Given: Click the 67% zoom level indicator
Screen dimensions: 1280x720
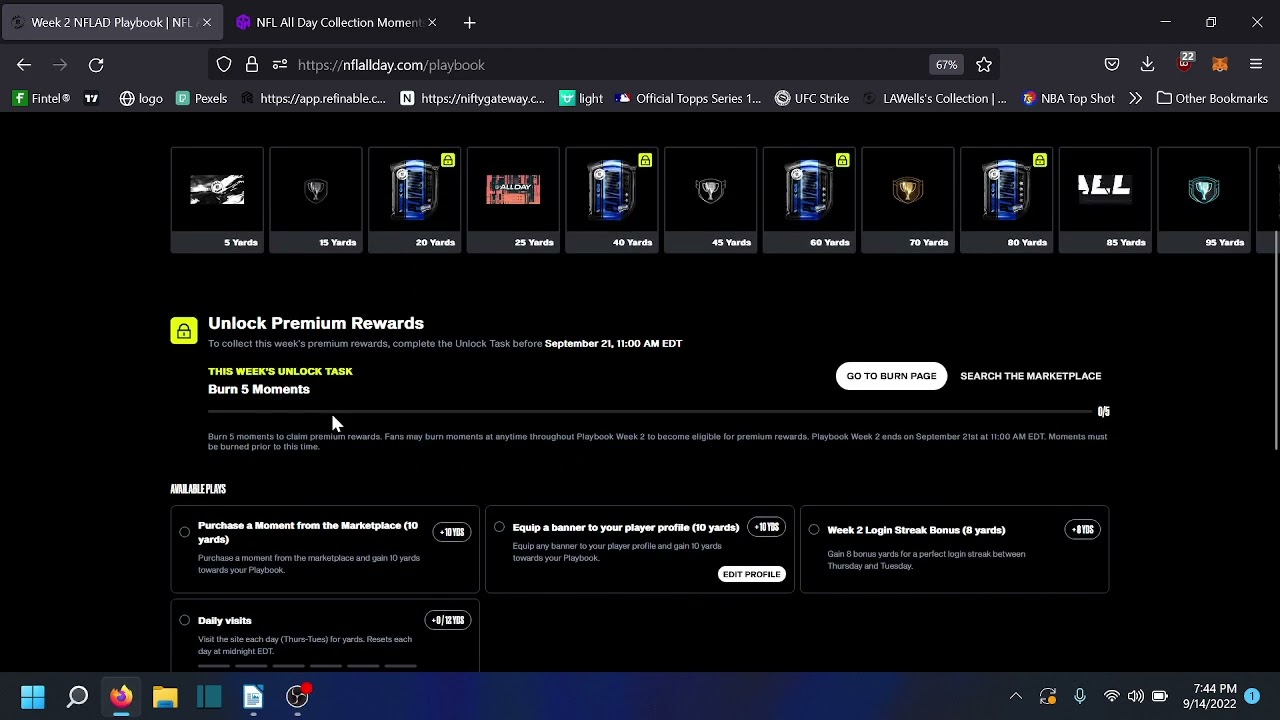Looking at the screenshot, I should pos(946,65).
